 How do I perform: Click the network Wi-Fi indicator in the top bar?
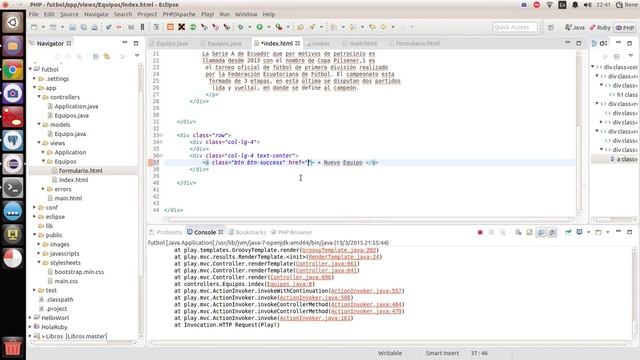click(549, 5)
